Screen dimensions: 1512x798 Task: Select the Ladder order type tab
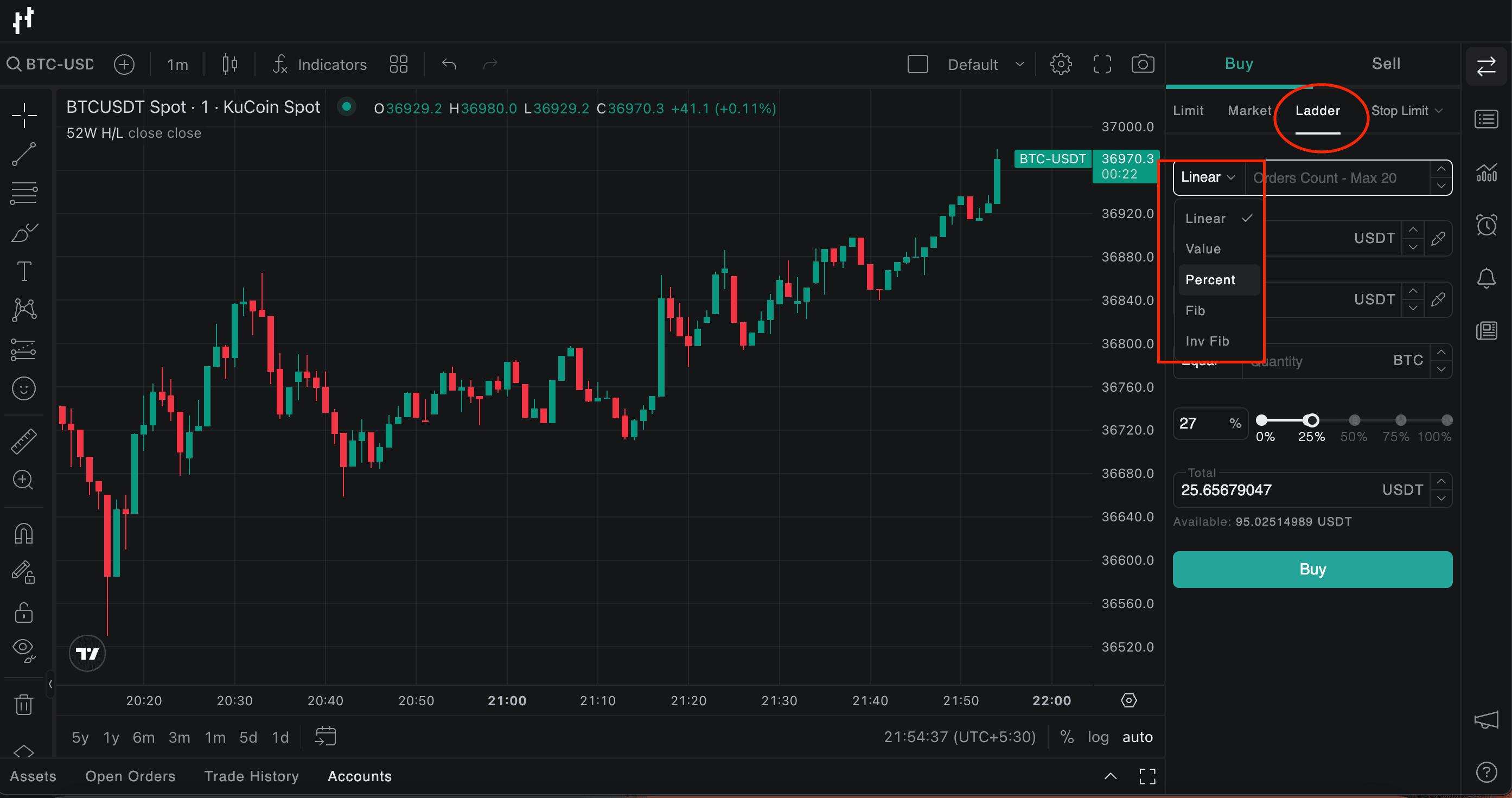[x=1317, y=111]
